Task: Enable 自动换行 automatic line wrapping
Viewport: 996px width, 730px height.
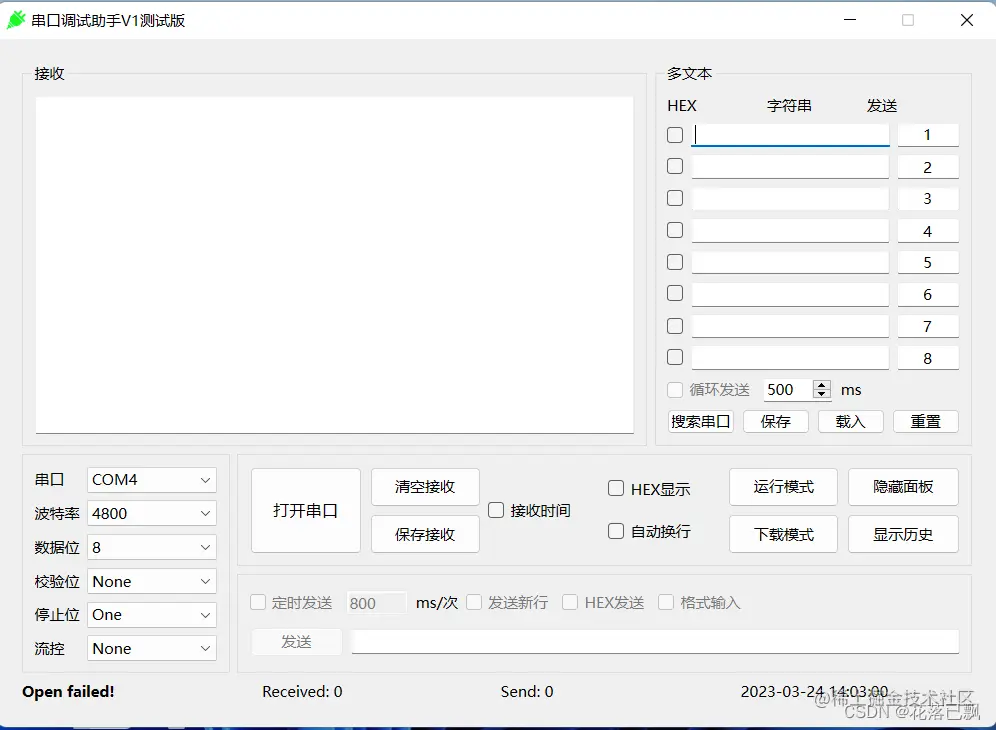Action: click(616, 531)
